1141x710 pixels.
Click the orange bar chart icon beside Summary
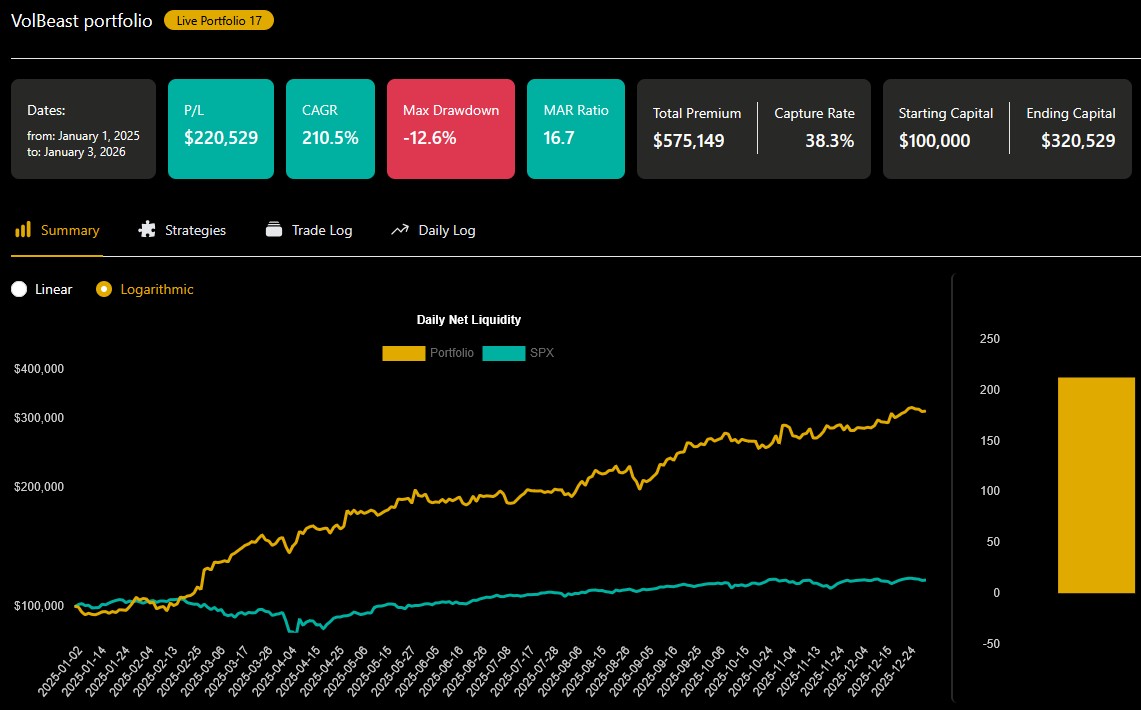[25, 229]
